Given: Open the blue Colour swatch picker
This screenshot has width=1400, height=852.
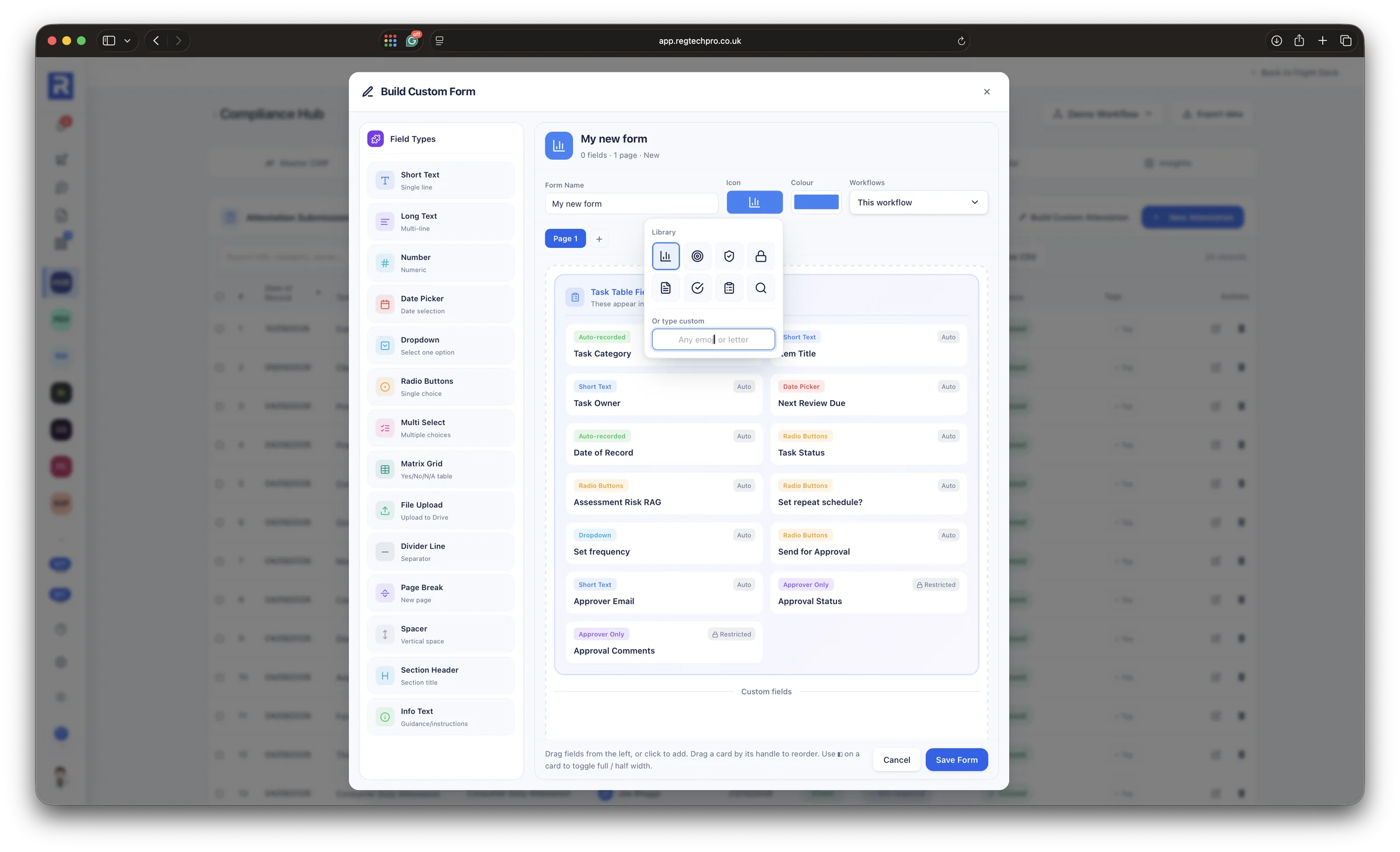Looking at the screenshot, I should (816, 202).
